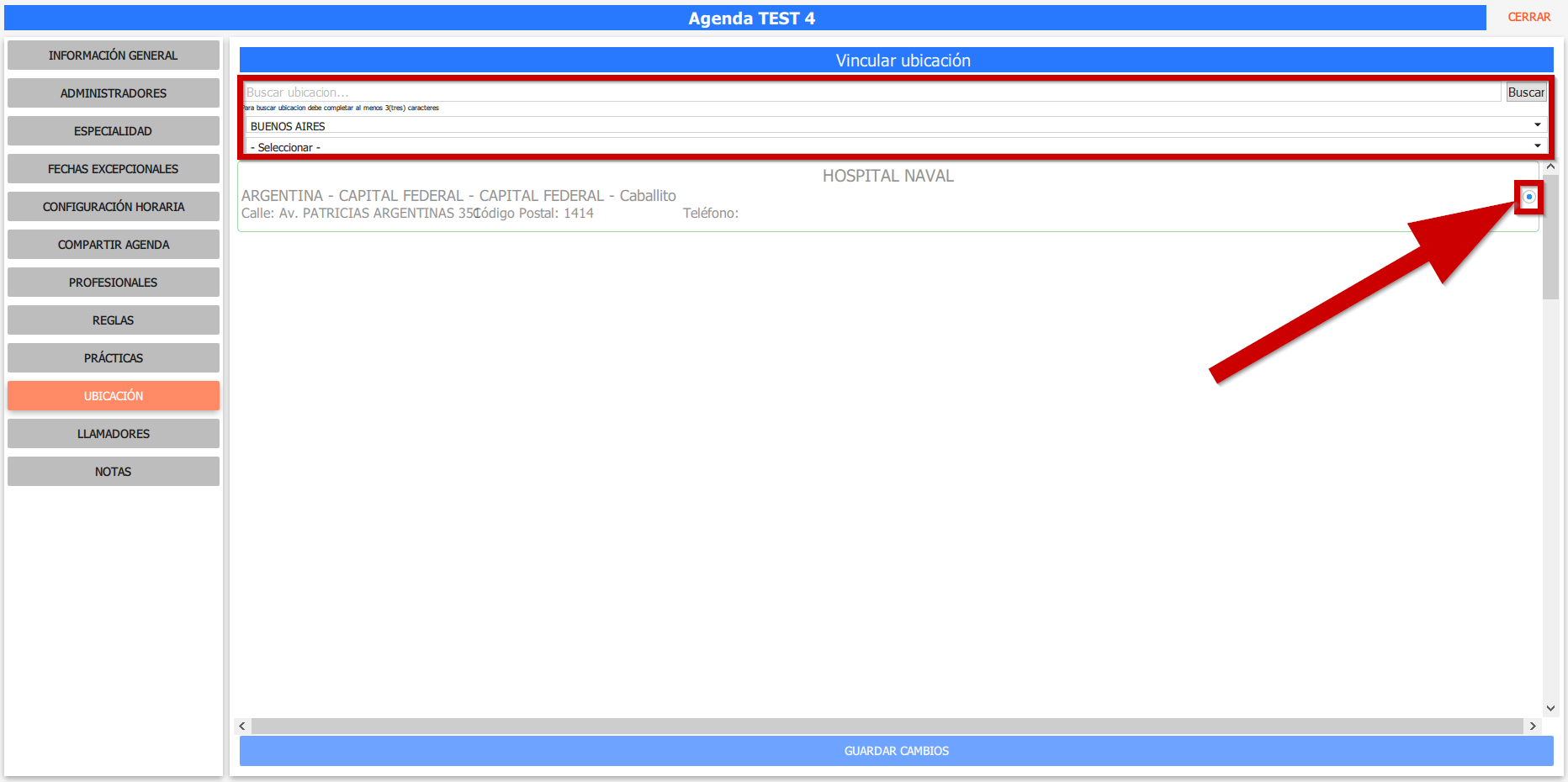The height and width of the screenshot is (782, 1568).
Task: Click the right arrow of the horizontal scrollbar
Action: tap(1533, 726)
